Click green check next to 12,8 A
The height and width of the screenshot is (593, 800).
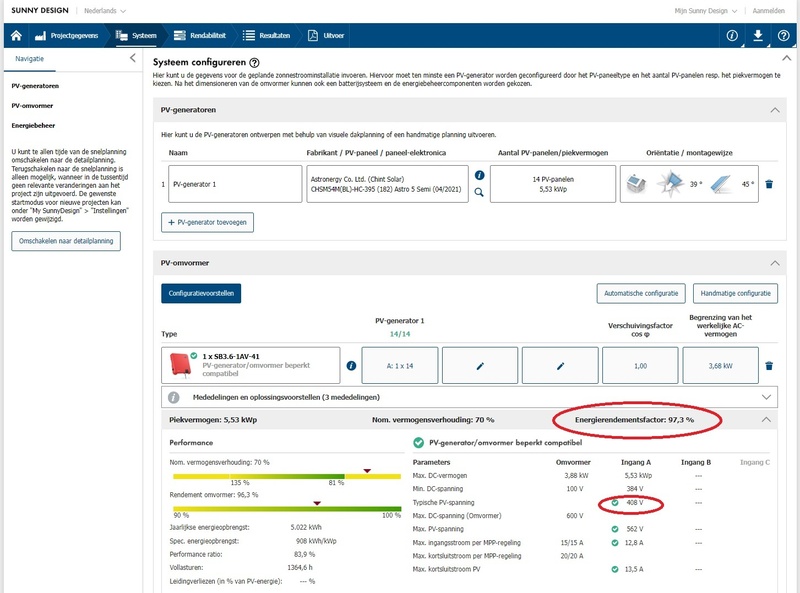point(615,542)
